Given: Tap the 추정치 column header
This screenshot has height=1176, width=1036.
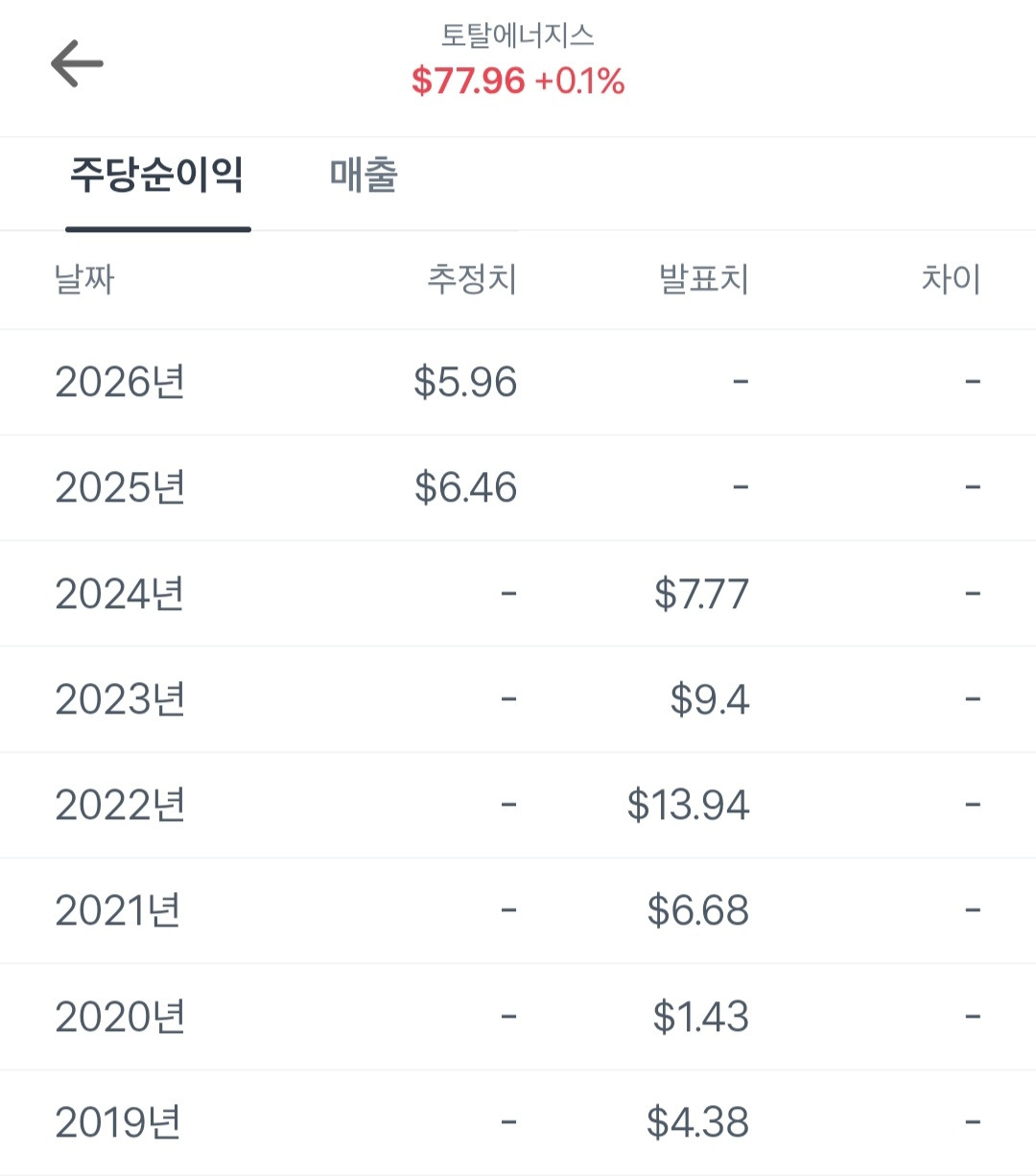Looking at the screenshot, I should 472,279.
